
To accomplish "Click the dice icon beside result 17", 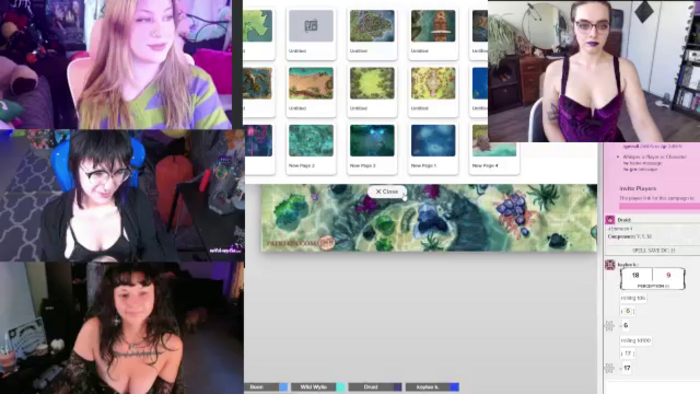I will 610,368.
